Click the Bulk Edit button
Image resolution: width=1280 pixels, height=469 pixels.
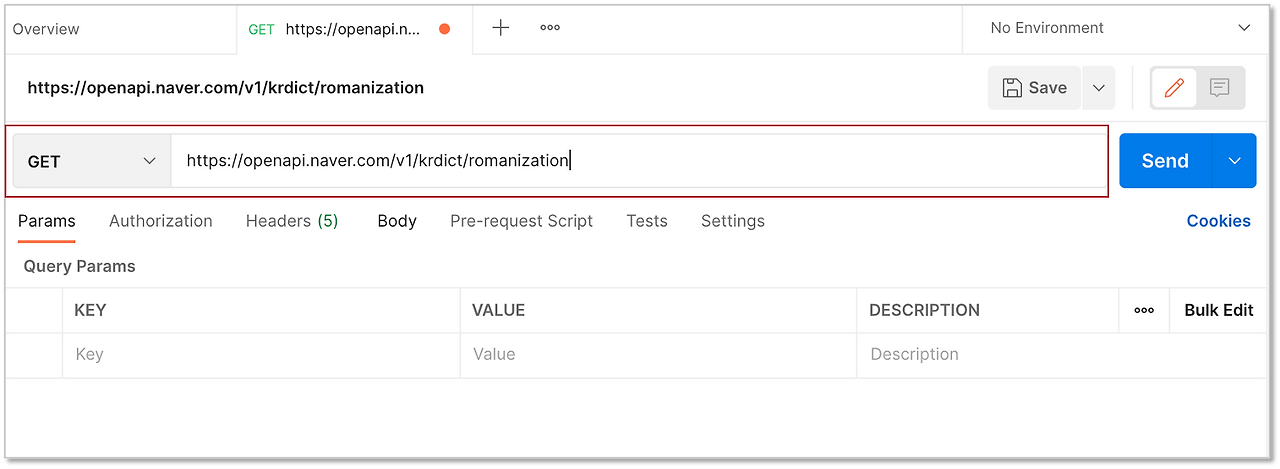point(1218,310)
